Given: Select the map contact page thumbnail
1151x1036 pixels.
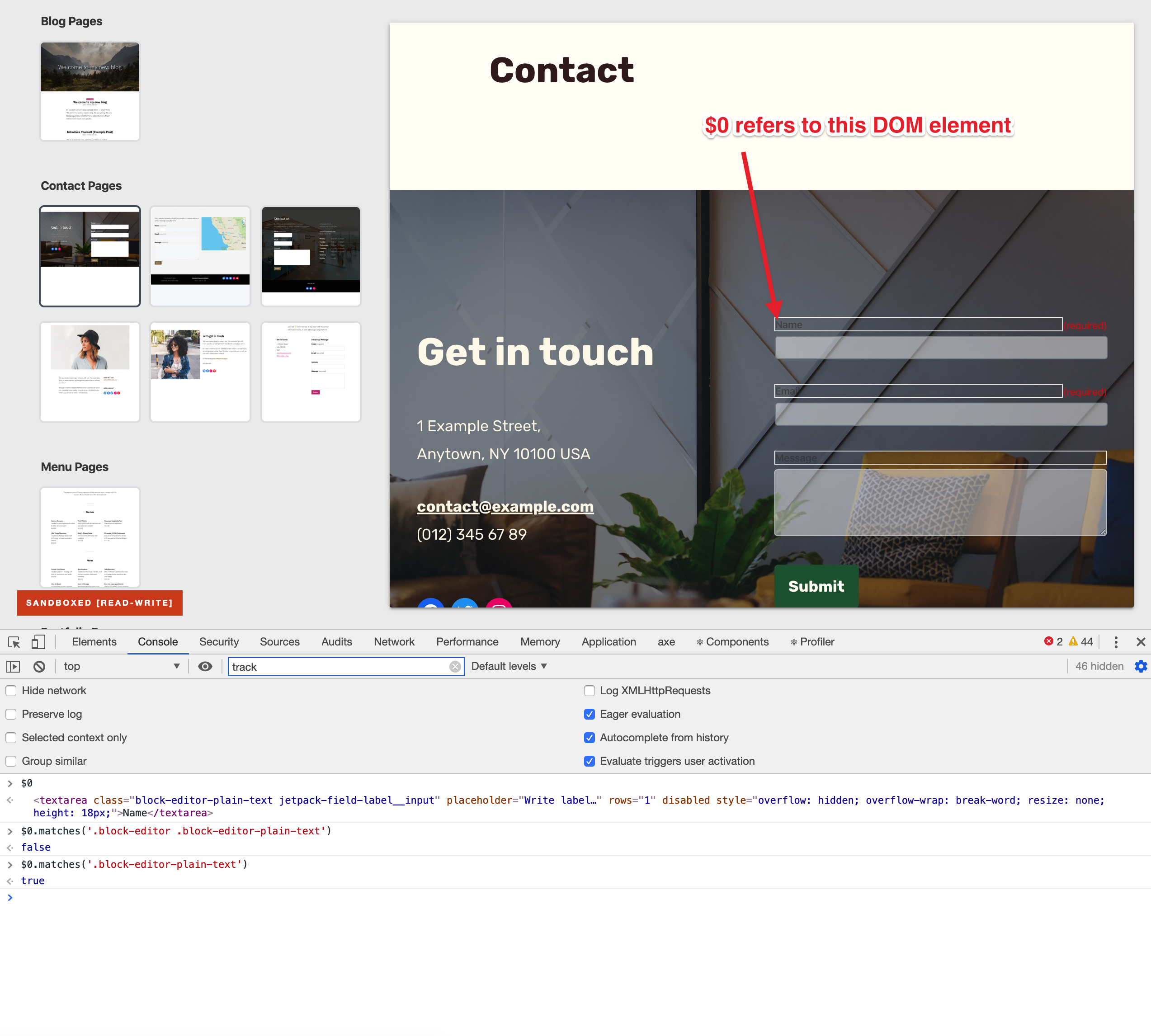Looking at the screenshot, I should [200, 256].
